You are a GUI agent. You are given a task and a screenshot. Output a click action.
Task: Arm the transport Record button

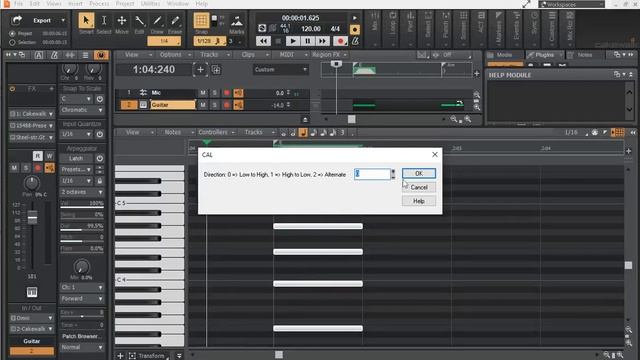pyautogui.click(x=340, y=41)
